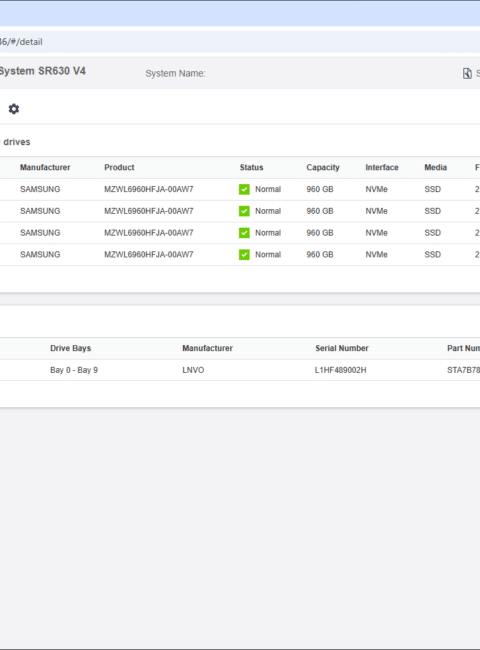The height and width of the screenshot is (650, 480).
Task: Click the Interface column header
Action: 382,167
